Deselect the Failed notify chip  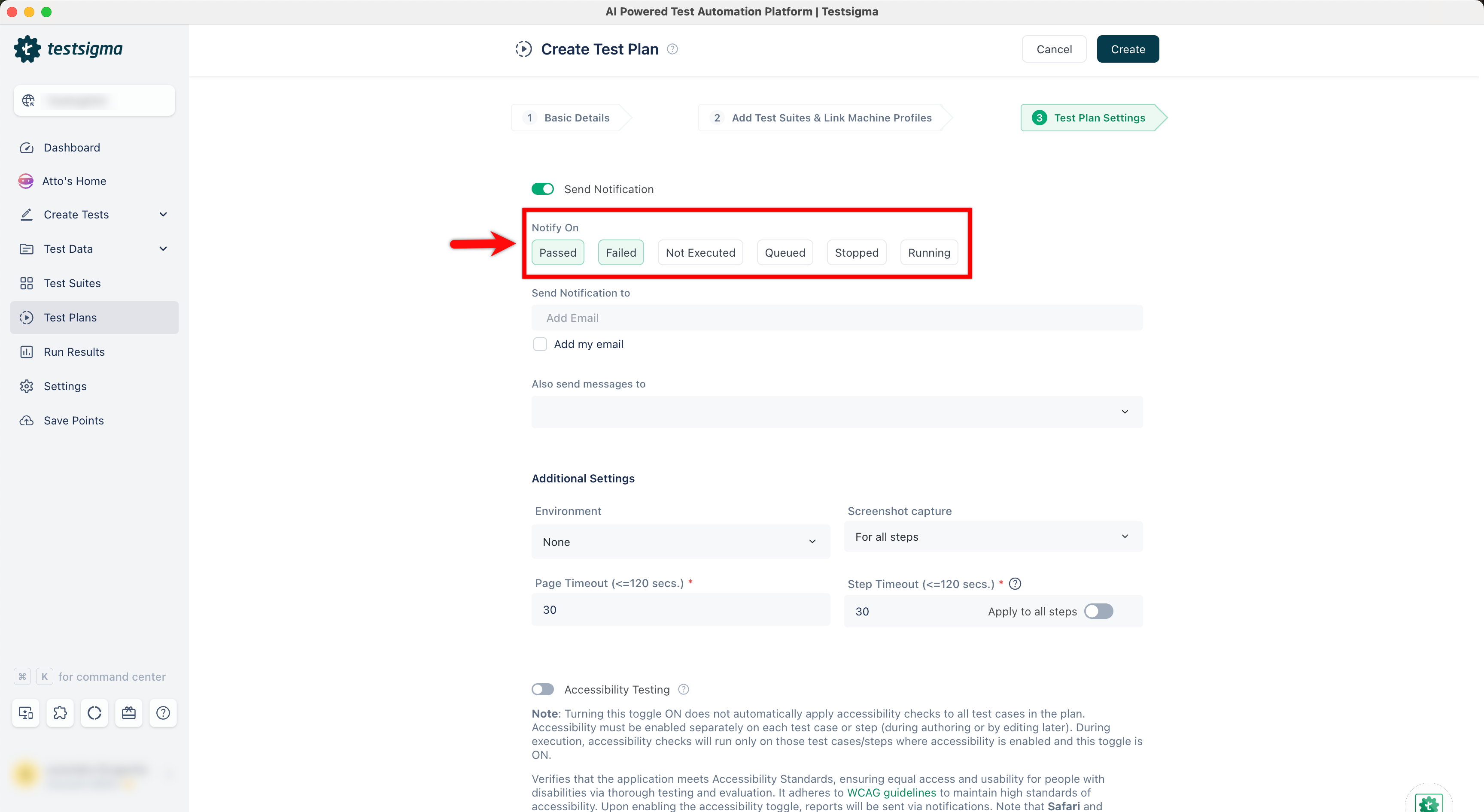point(621,253)
